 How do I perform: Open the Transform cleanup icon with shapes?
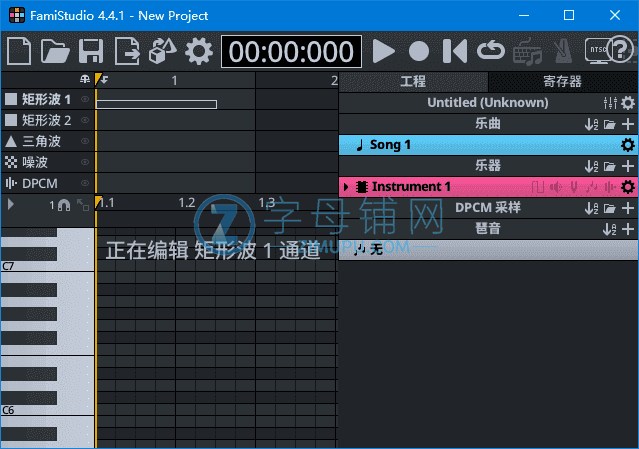(163, 51)
